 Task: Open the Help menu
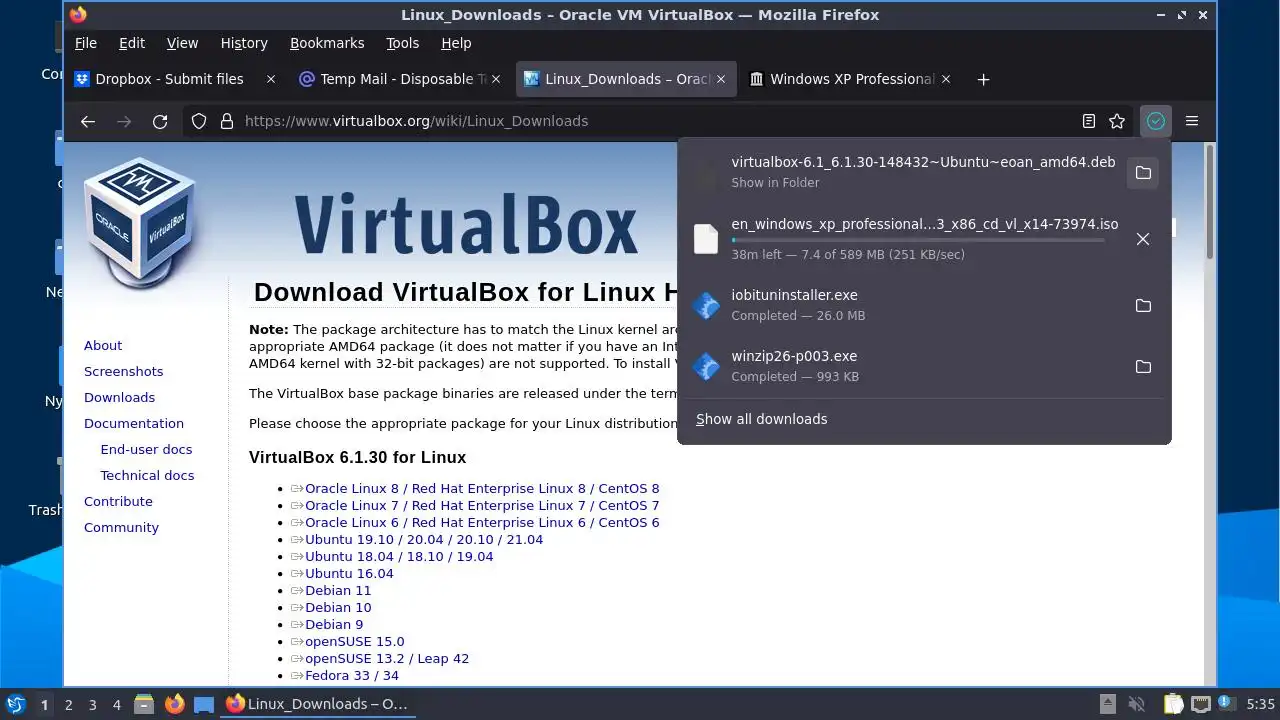(x=456, y=43)
